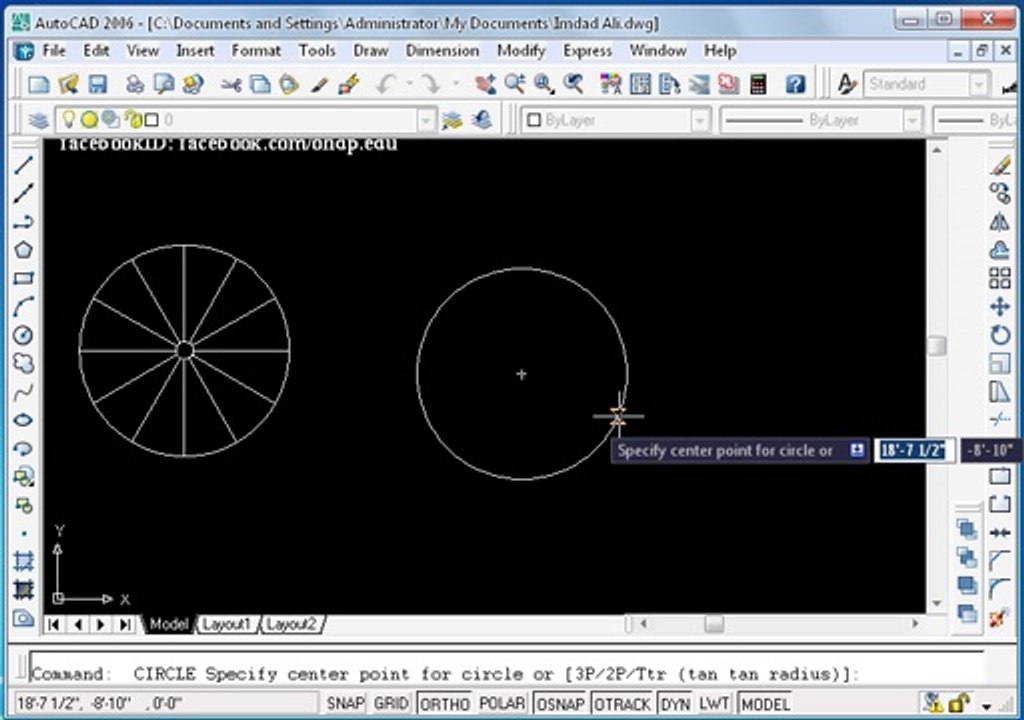This screenshot has height=720, width=1024.
Task: Open the QuickCalc calculator icon
Action: click(x=758, y=84)
